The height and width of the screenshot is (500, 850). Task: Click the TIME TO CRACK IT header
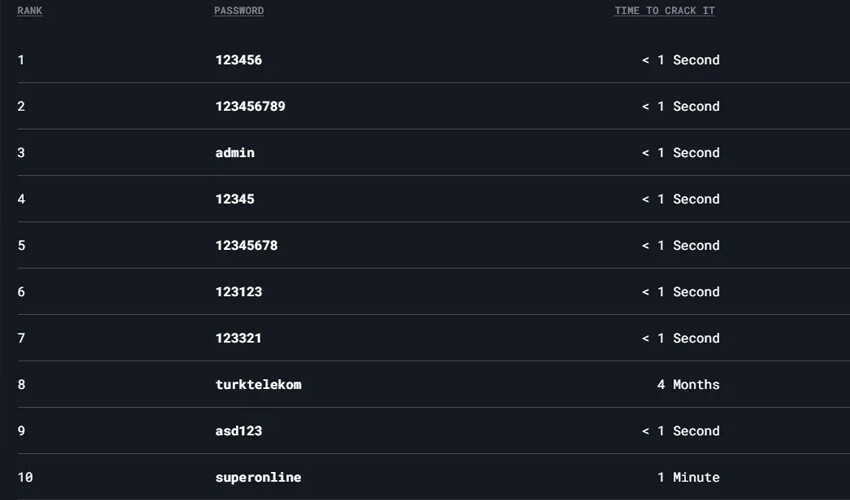click(x=664, y=11)
